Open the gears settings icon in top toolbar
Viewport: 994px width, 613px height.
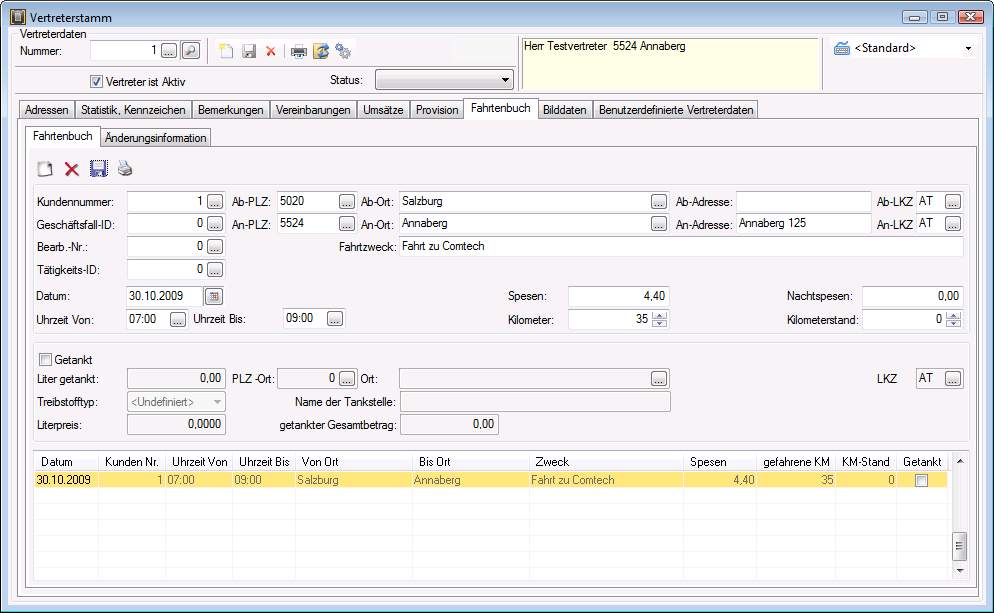343,51
